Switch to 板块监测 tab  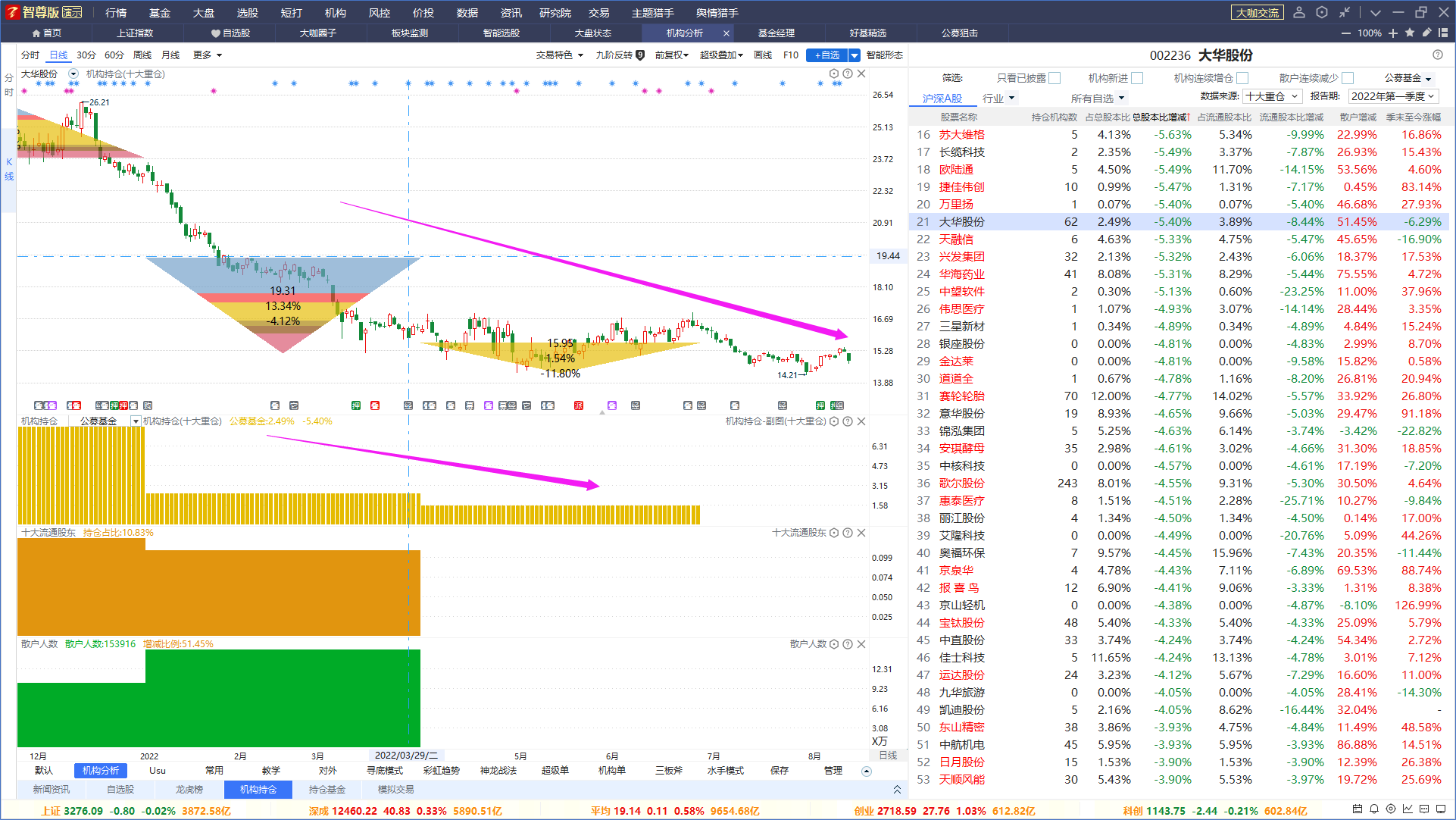[x=409, y=33]
